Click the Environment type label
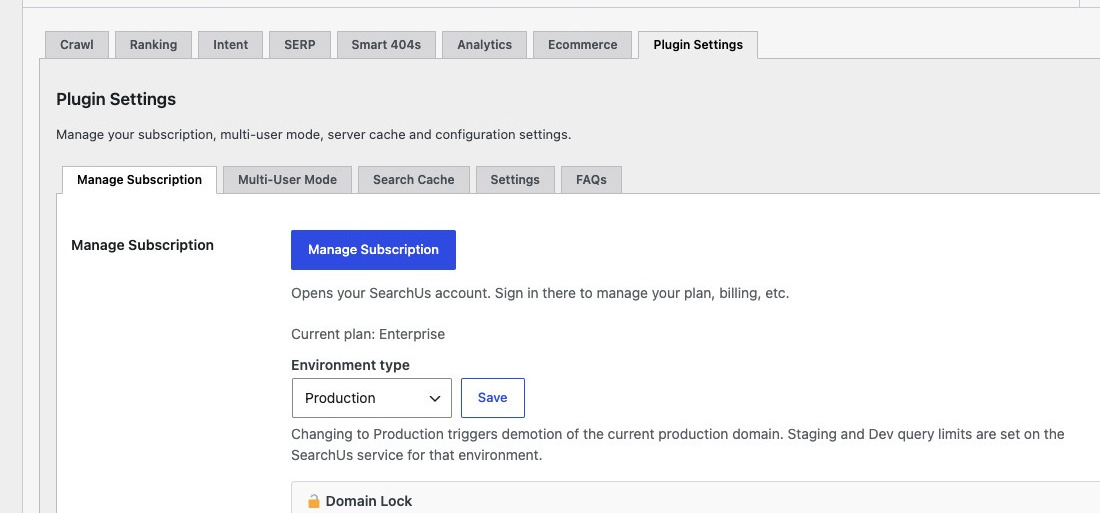Screen dimensions: 1100x513 click(x=350, y=365)
